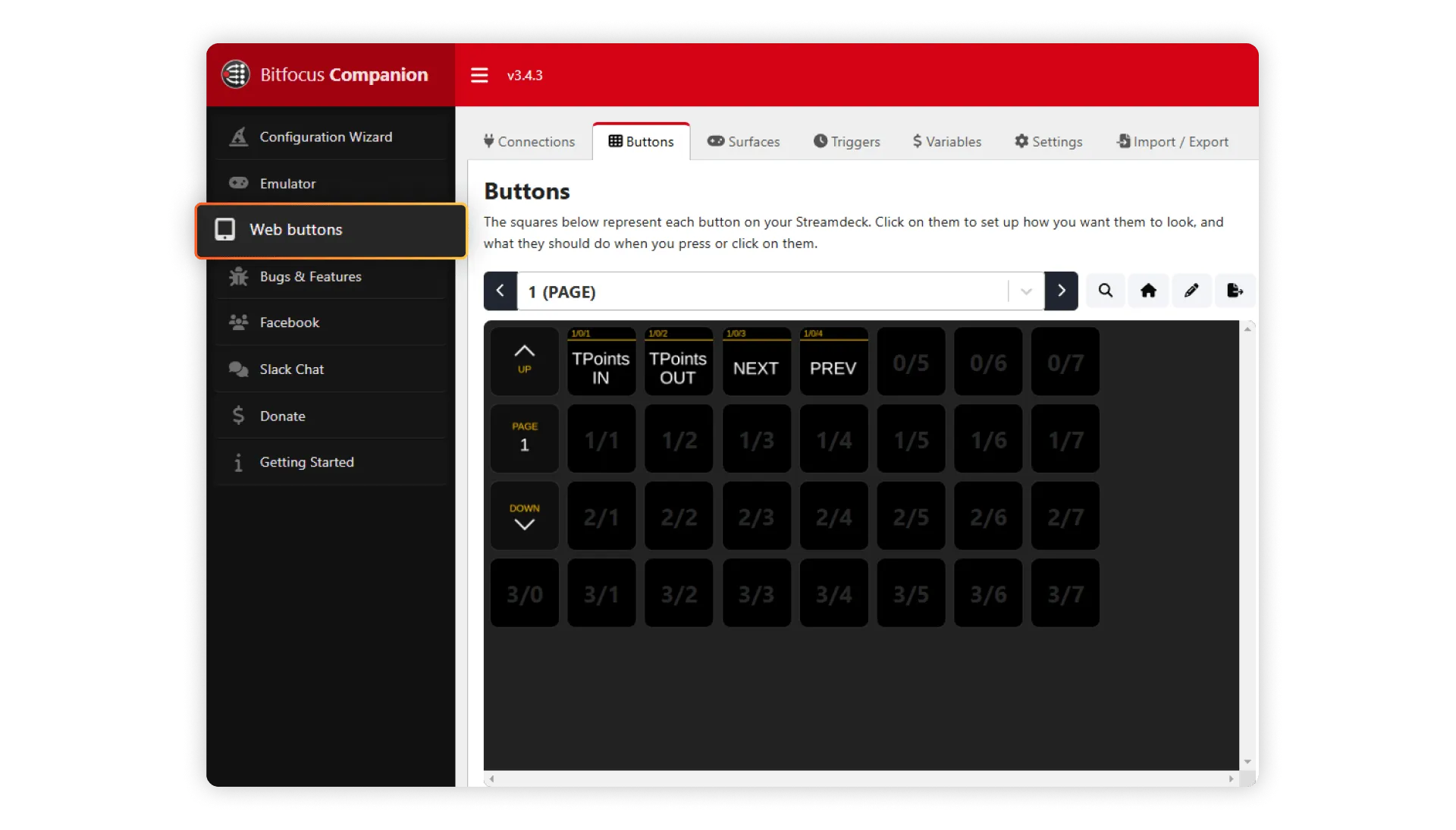Select the TPoints IN button
Screen dimensions: 1456x830
[601, 361]
